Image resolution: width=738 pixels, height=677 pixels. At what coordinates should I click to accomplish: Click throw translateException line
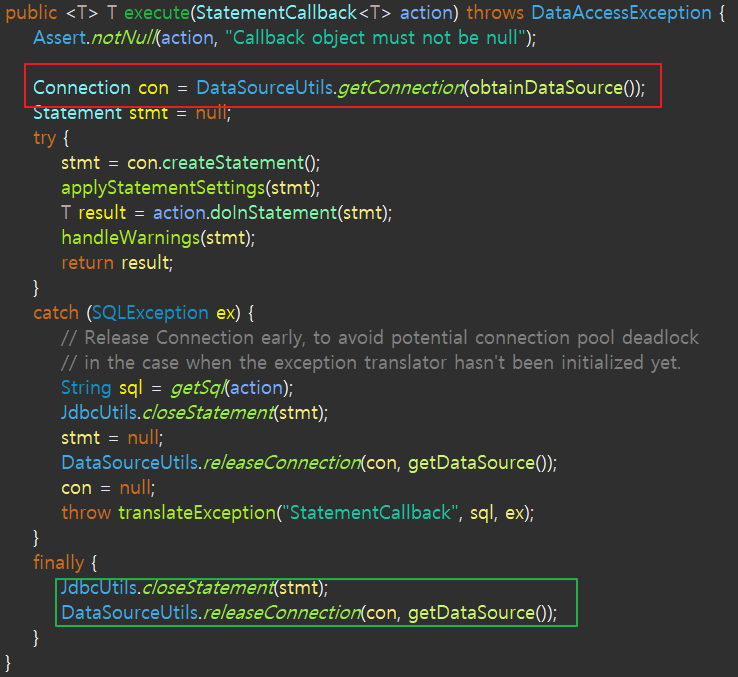[x=297, y=513]
